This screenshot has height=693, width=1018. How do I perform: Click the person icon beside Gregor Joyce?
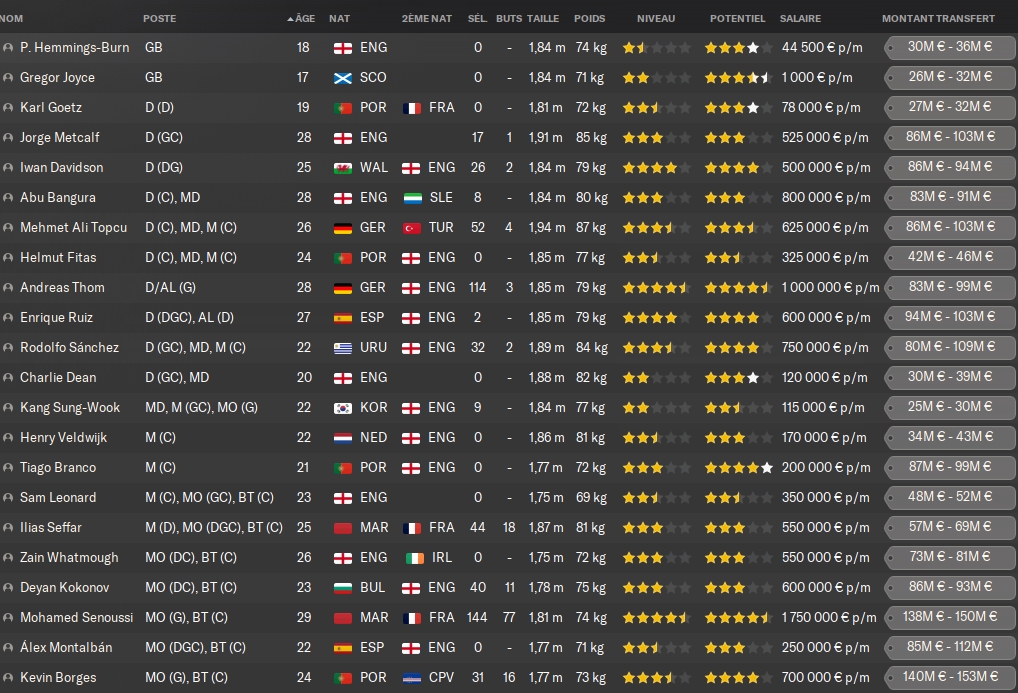[8, 77]
